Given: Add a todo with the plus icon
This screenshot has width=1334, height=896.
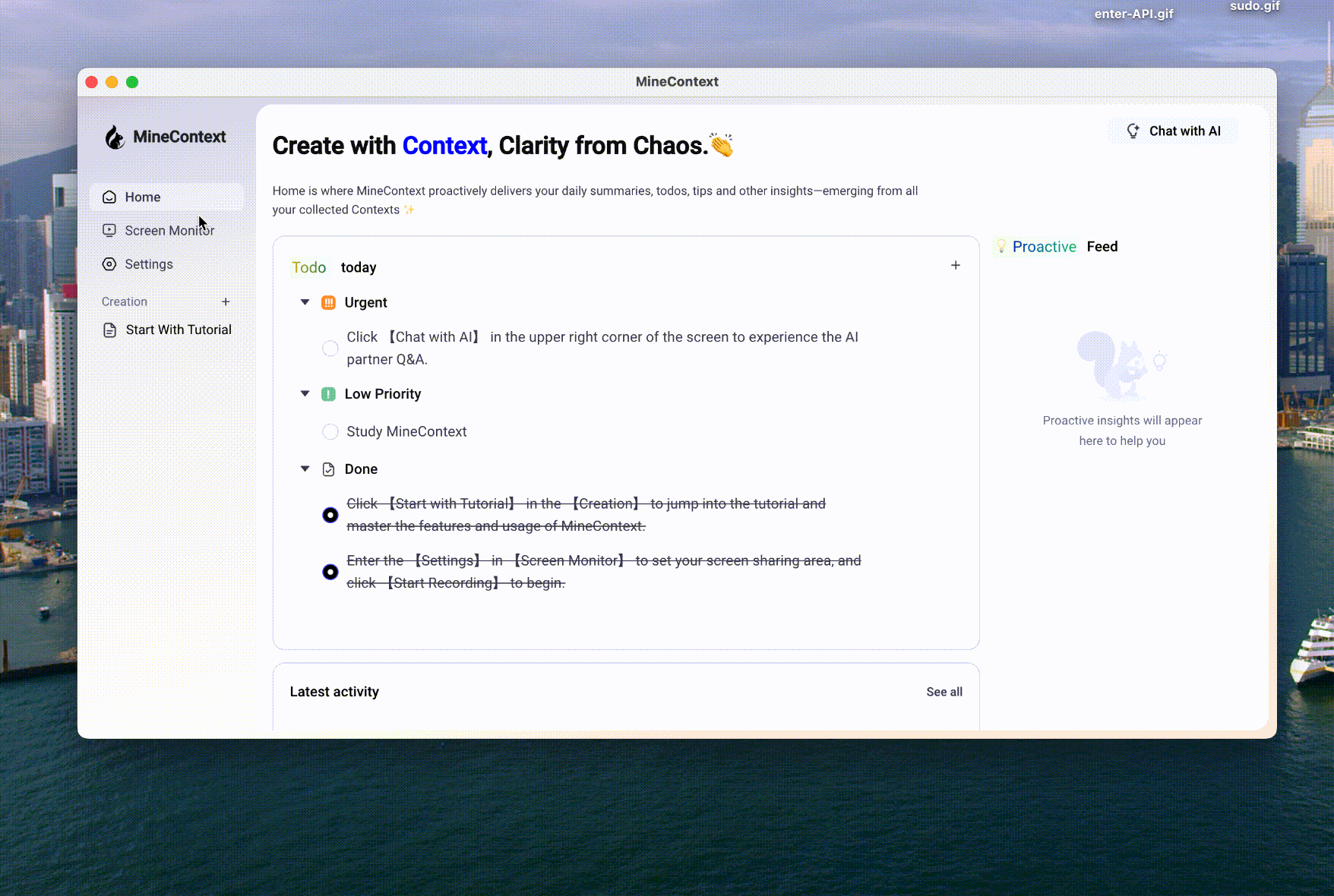Looking at the screenshot, I should 955,265.
